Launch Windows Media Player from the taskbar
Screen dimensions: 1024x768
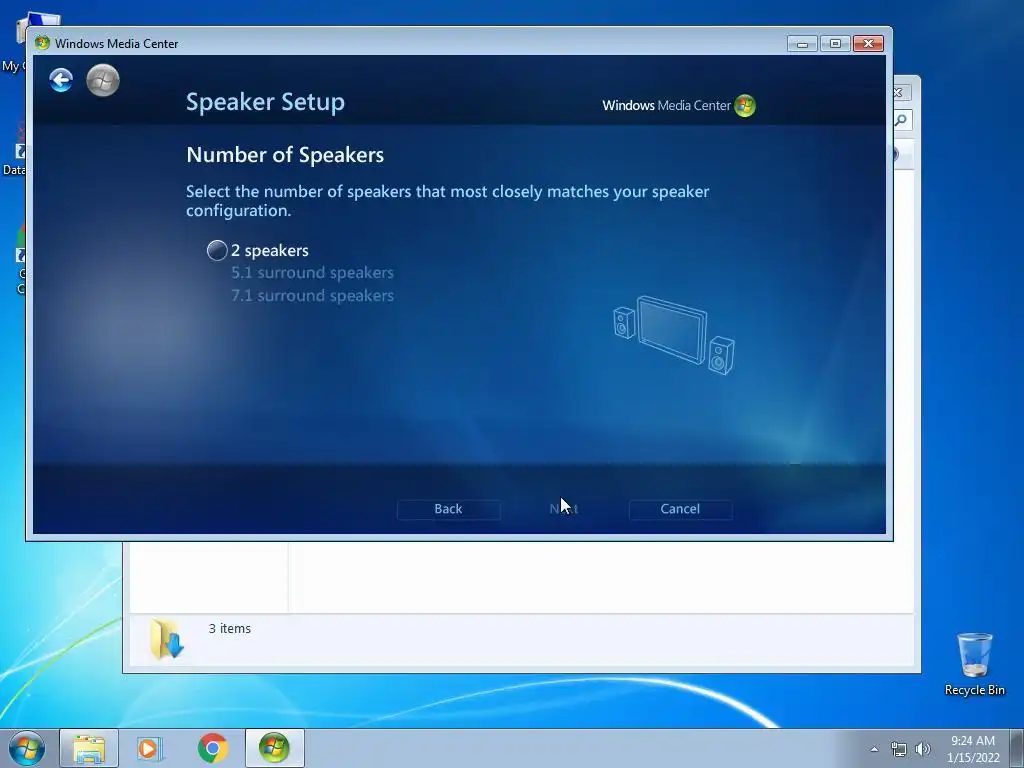tap(150, 748)
